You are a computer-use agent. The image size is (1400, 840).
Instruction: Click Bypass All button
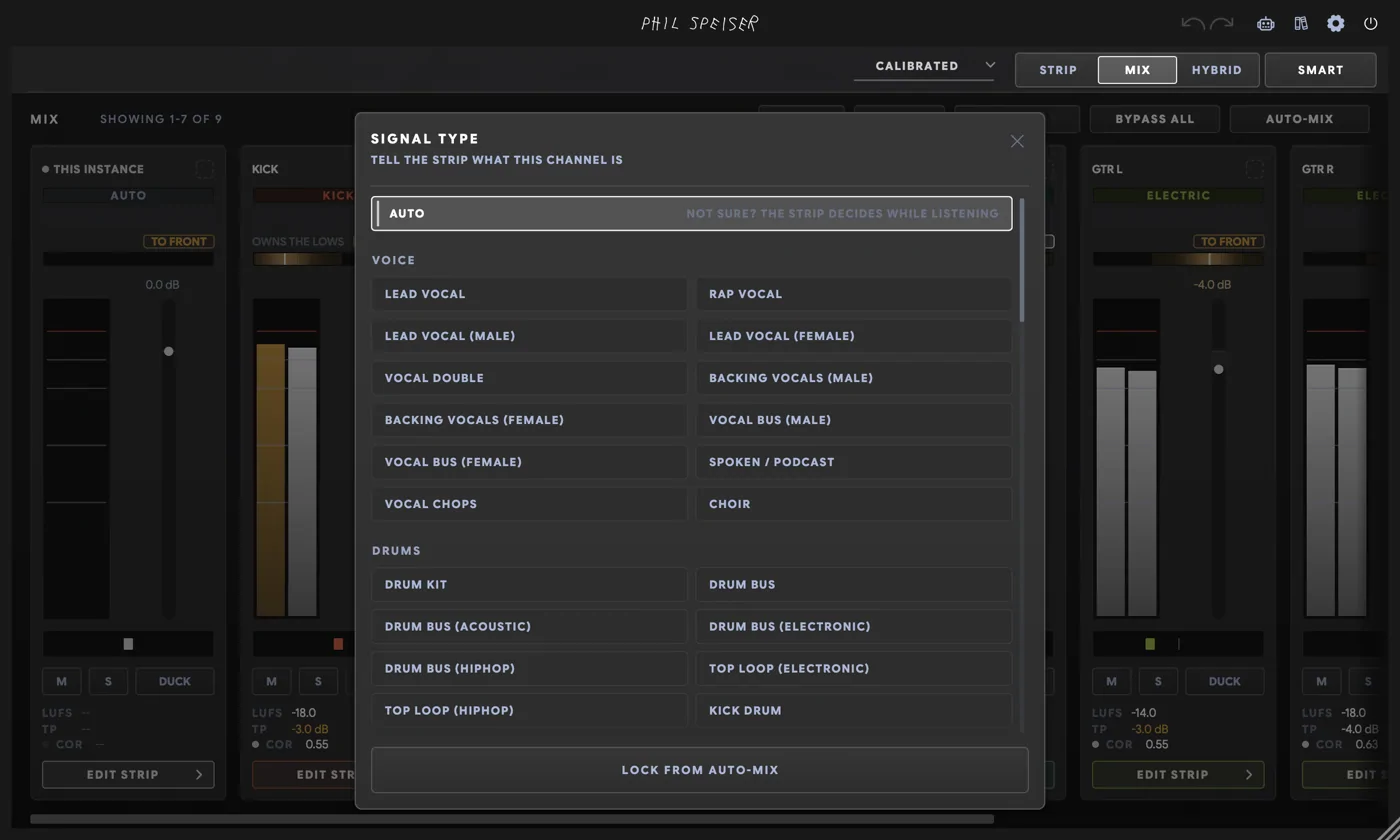(1155, 119)
